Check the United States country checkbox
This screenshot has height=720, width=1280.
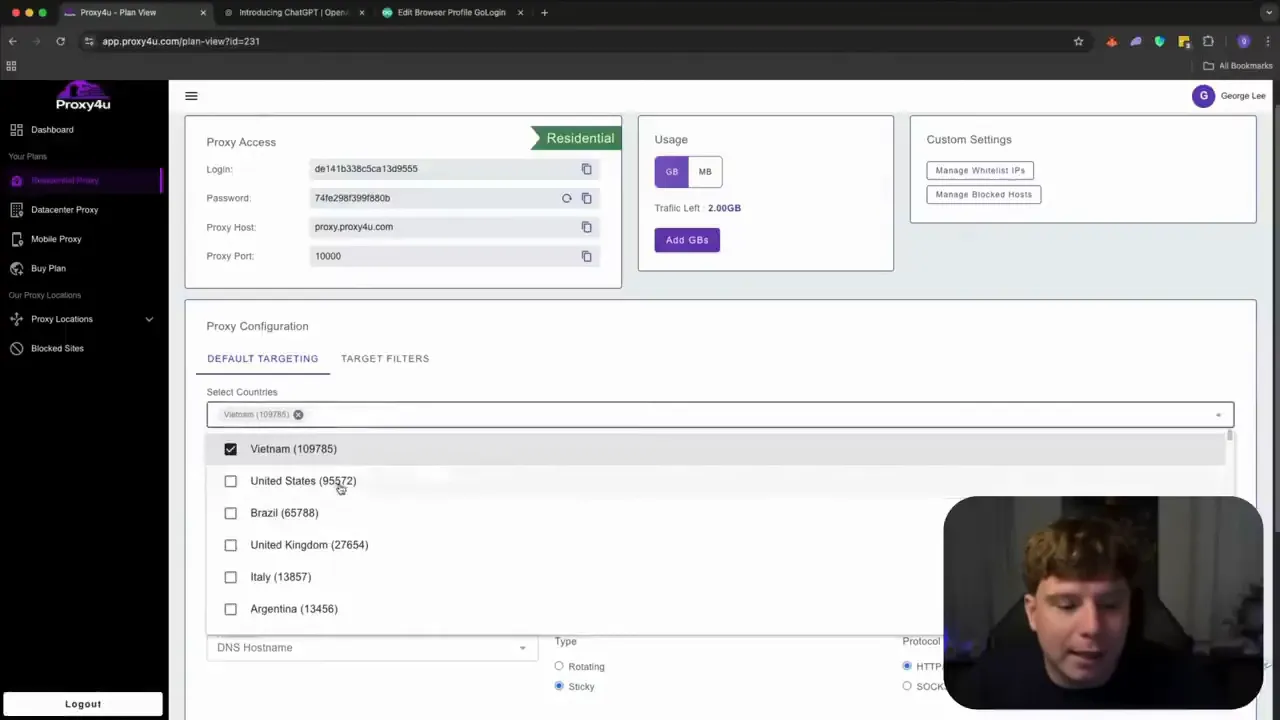pyautogui.click(x=230, y=481)
